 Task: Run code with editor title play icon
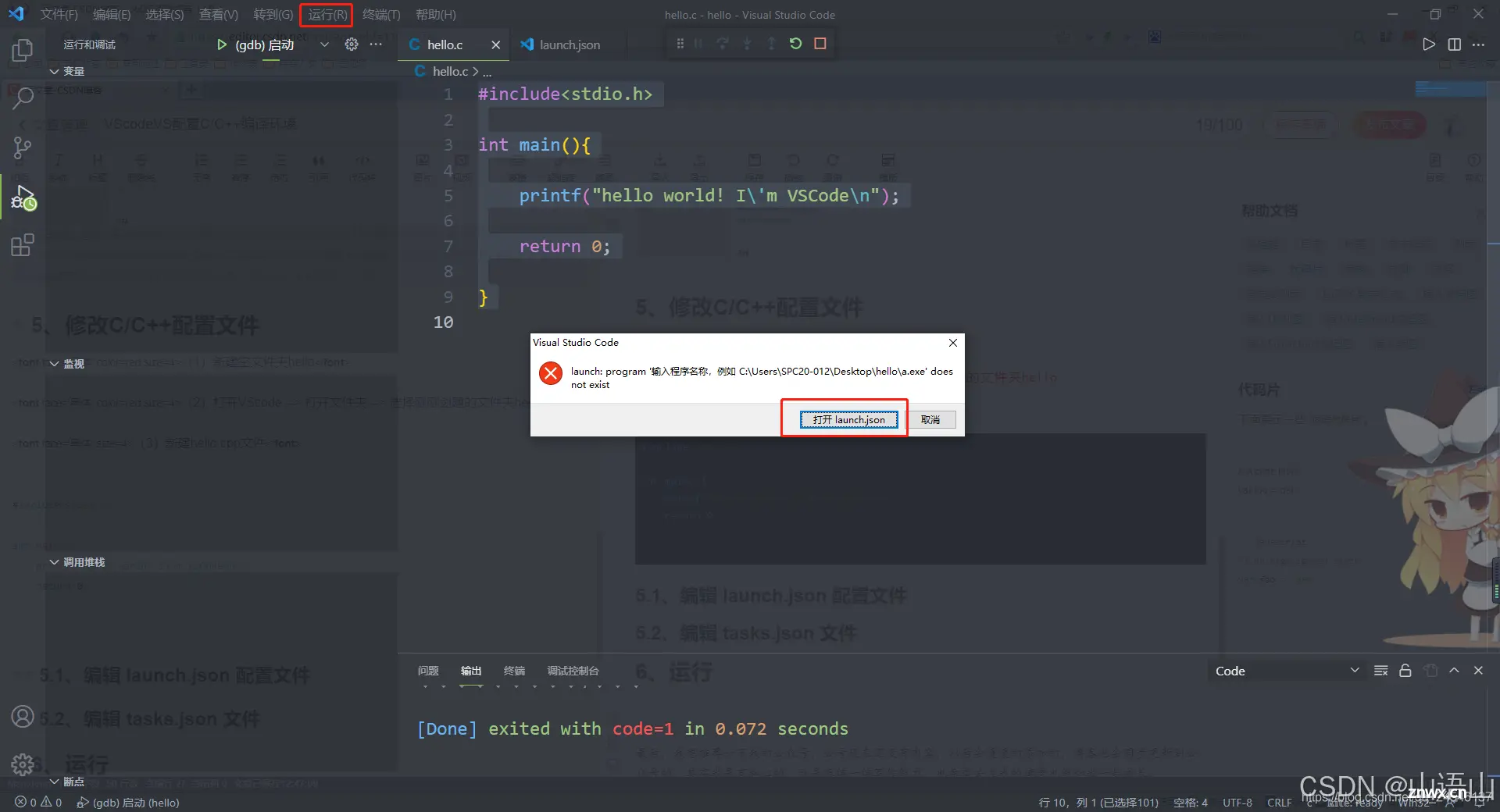[1429, 45]
